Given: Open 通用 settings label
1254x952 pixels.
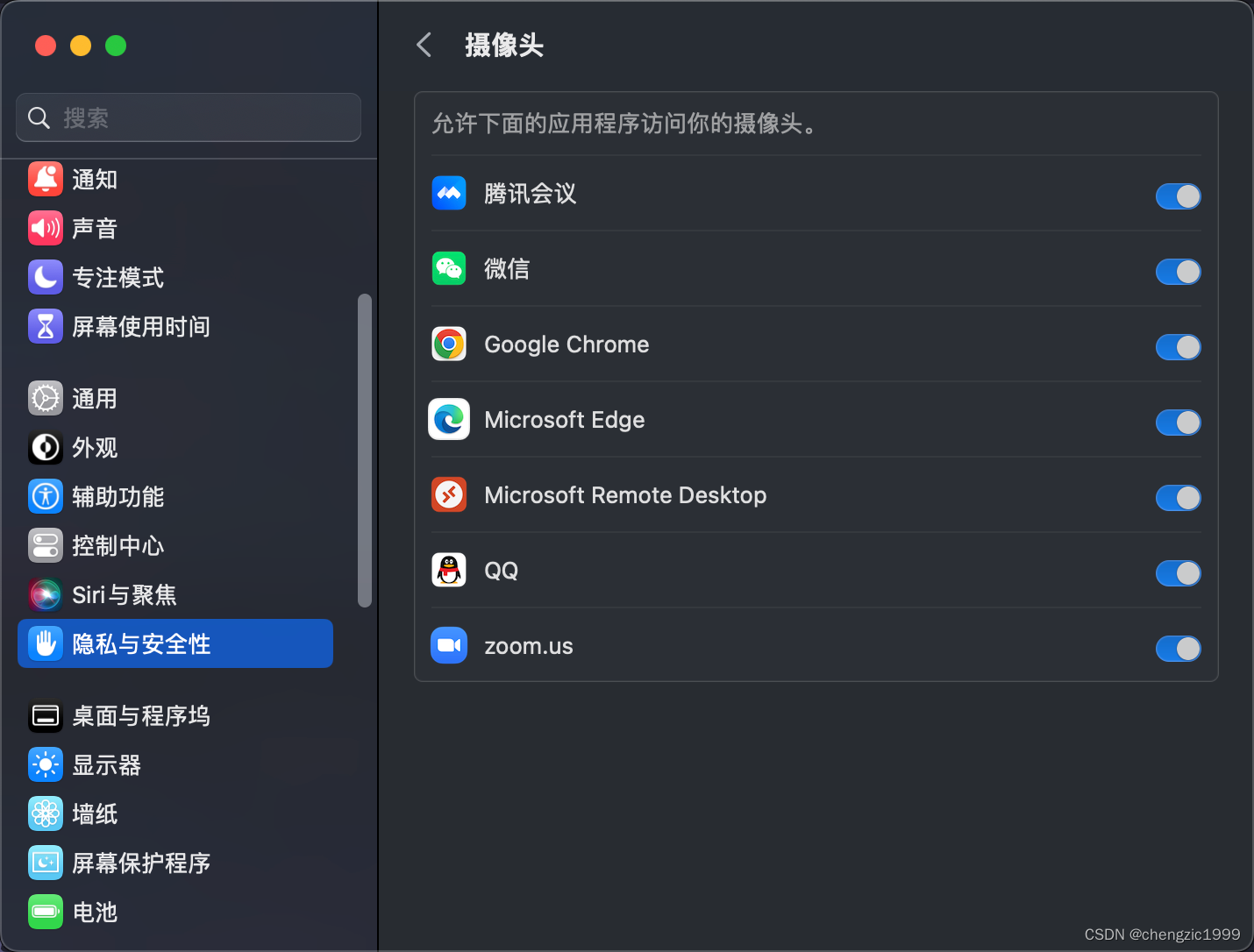Looking at the screenshot, I should click(x=95, y=399).
